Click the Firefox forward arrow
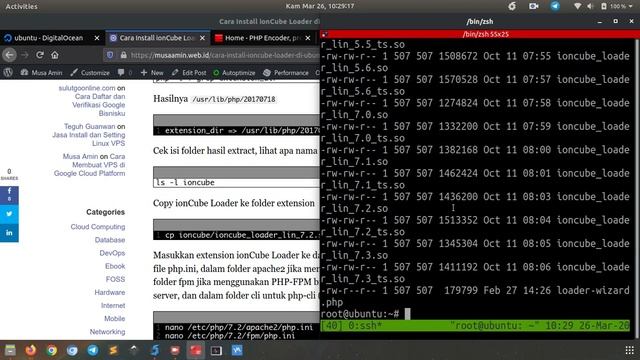 [x=25, y=55]
